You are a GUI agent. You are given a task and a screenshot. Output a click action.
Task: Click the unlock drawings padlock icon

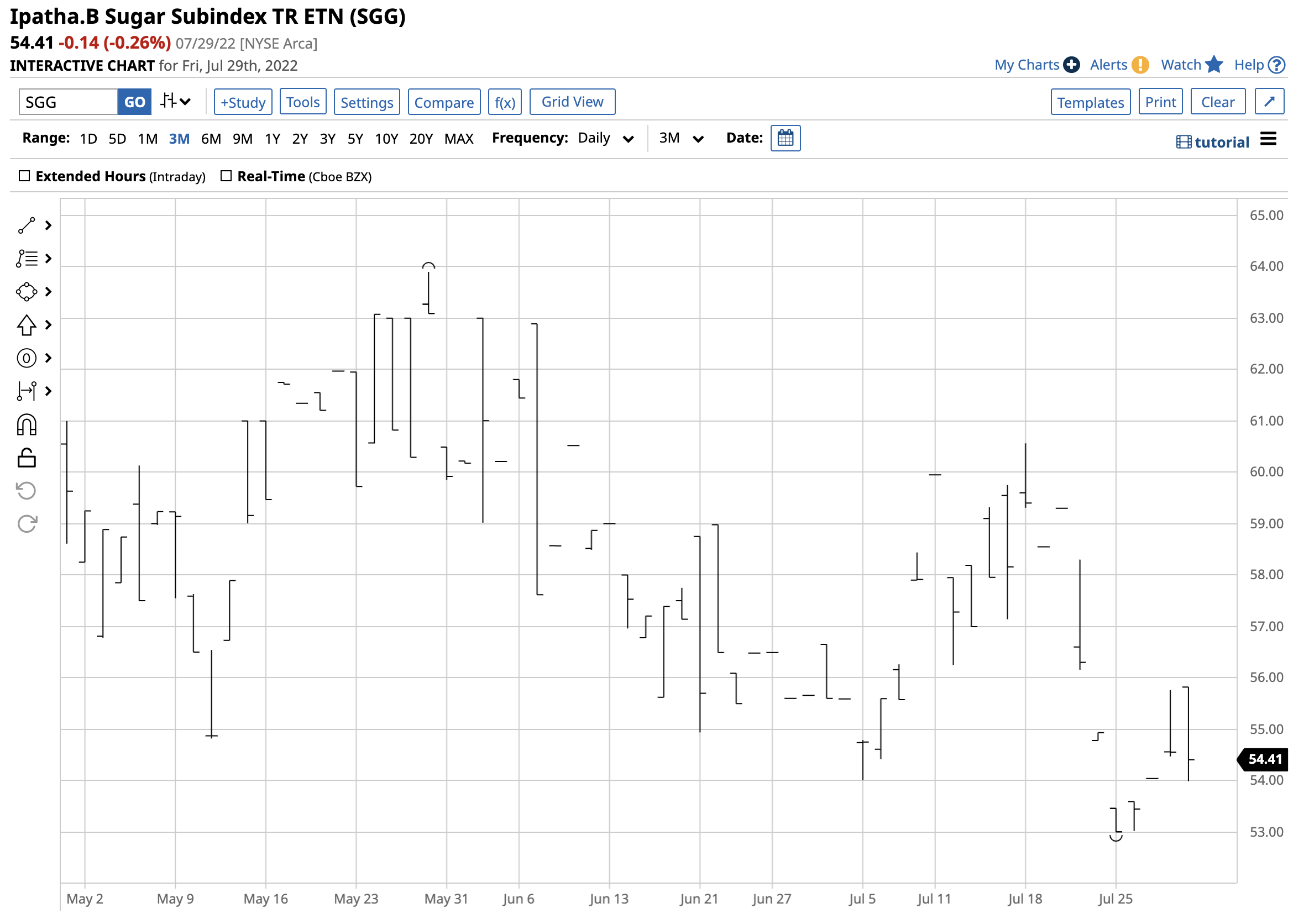26,458
